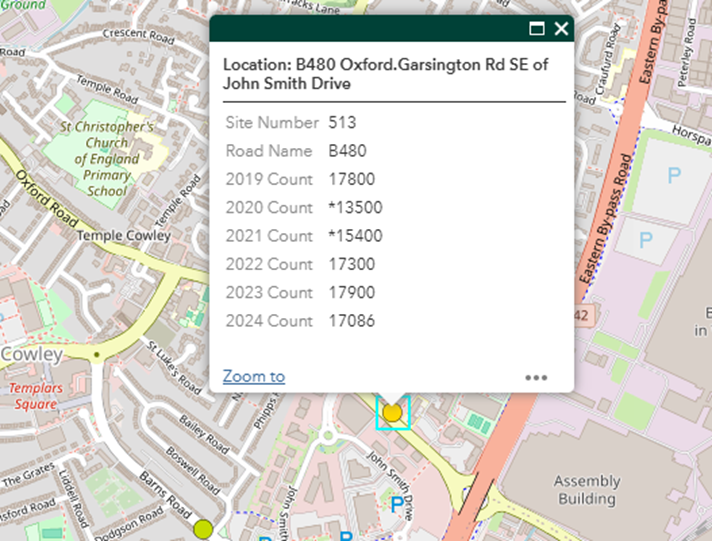This screenshot has width=712, height=541.
Task: Select the 2024 Count value 17086
Action: click(350, 321)
